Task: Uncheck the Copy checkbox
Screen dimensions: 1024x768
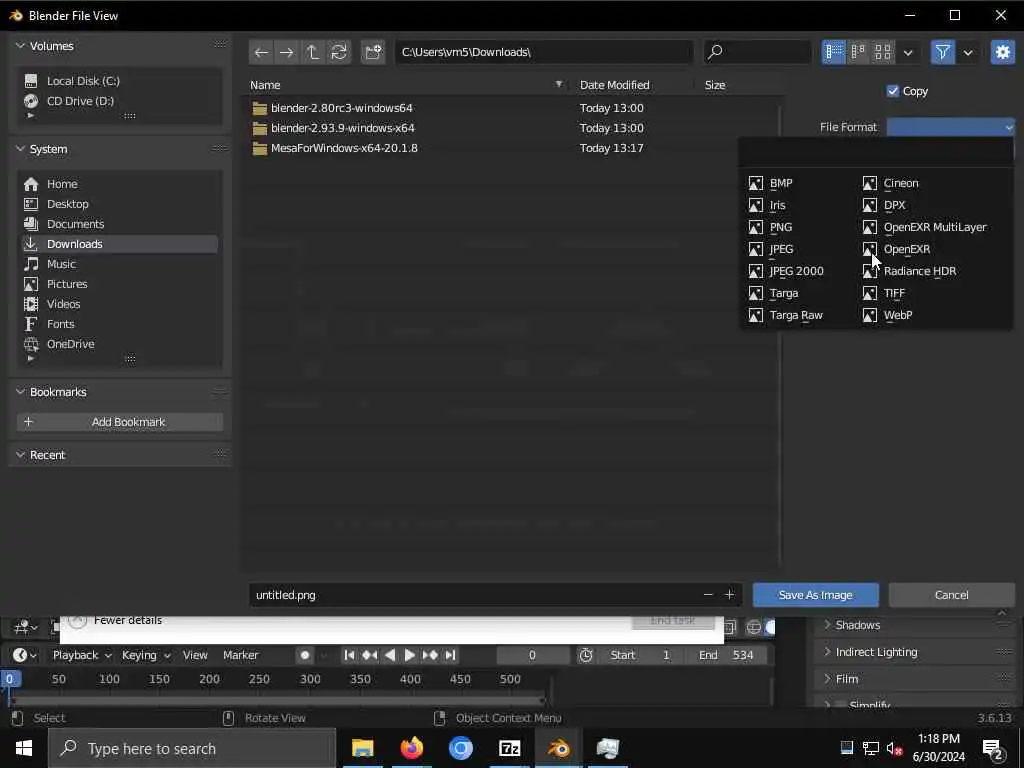Action: (x=893, y=91)
